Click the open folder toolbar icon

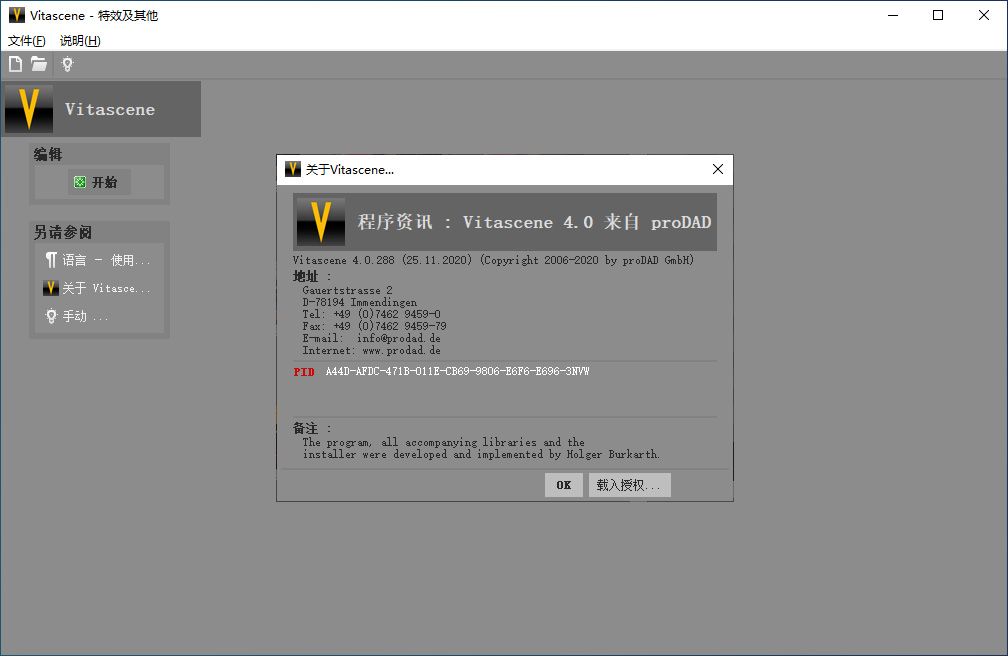39,64
